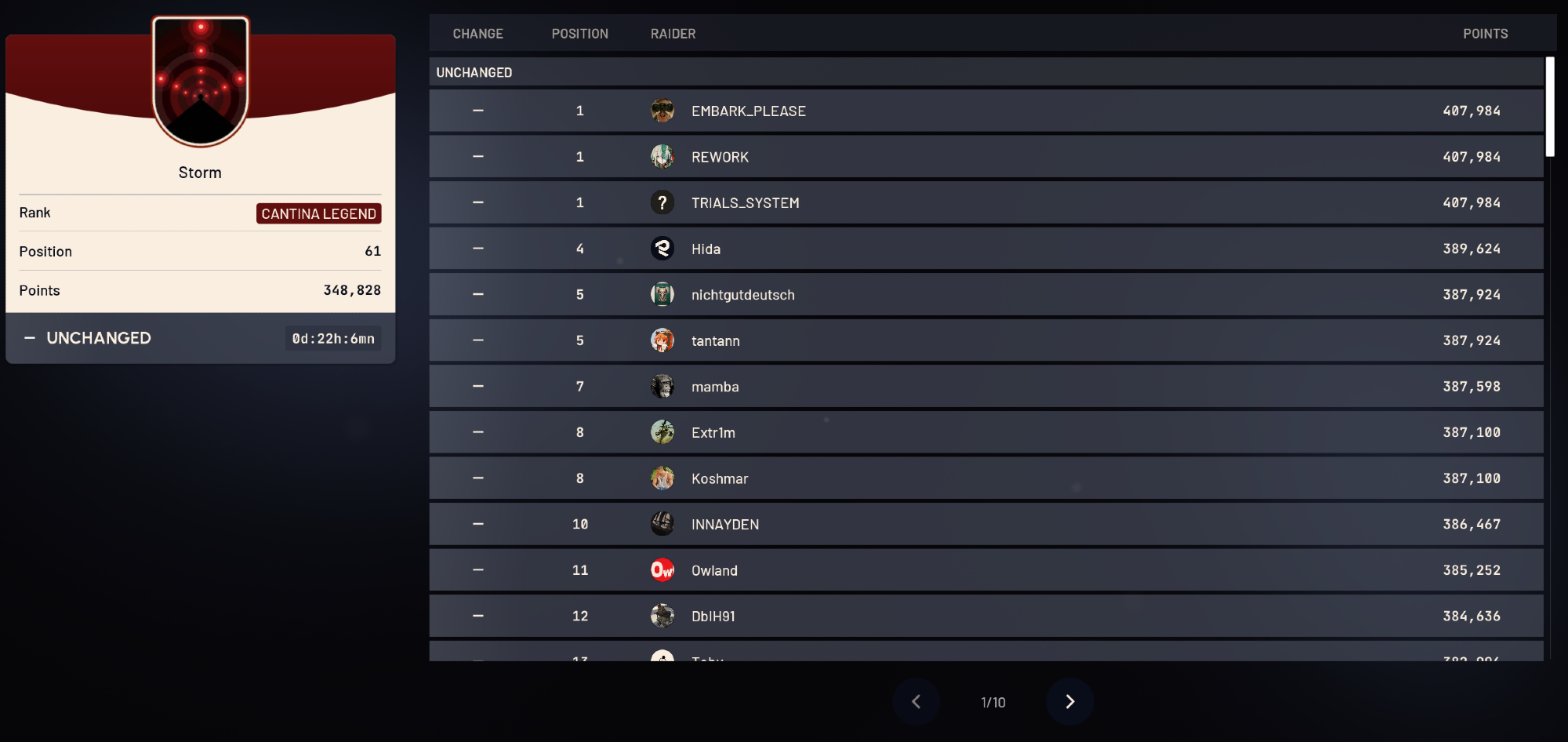Click the leaderboard scrollbar thumb
The image size is (1568, 742).
click(1549, 107)
